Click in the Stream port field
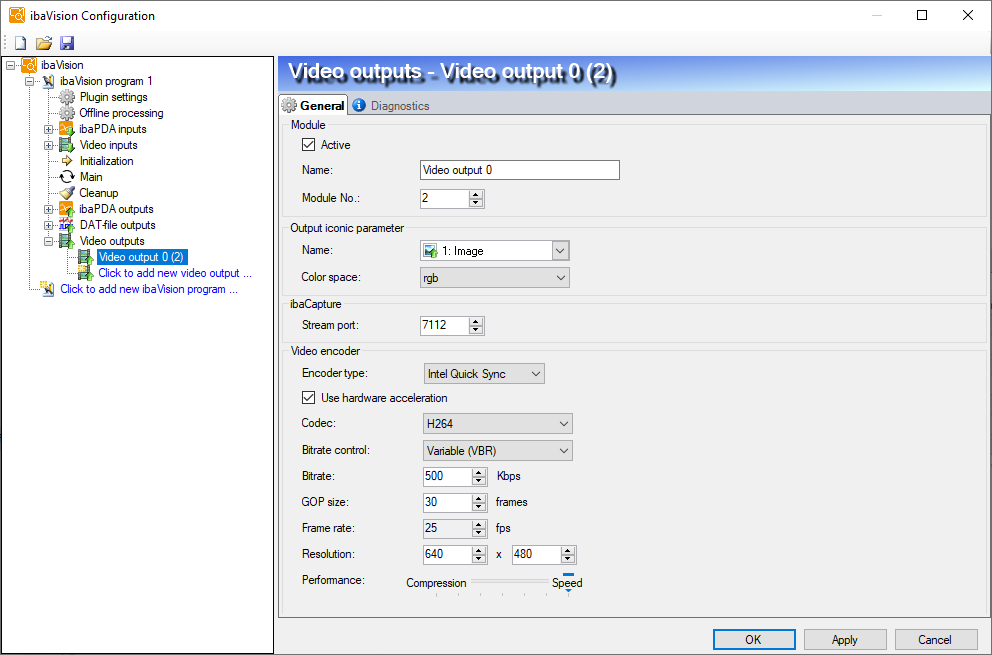This screenshot has width=992, height=655. (445, 325)
